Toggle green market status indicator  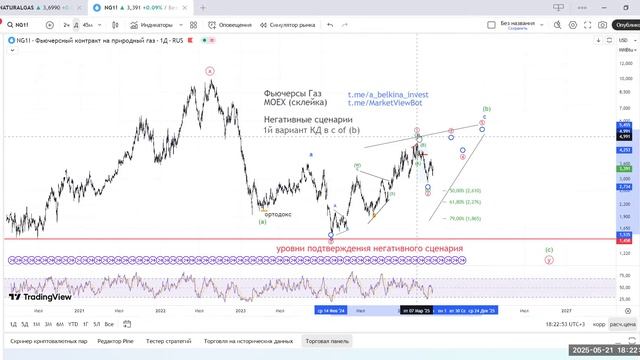click(x=204, y=40)
